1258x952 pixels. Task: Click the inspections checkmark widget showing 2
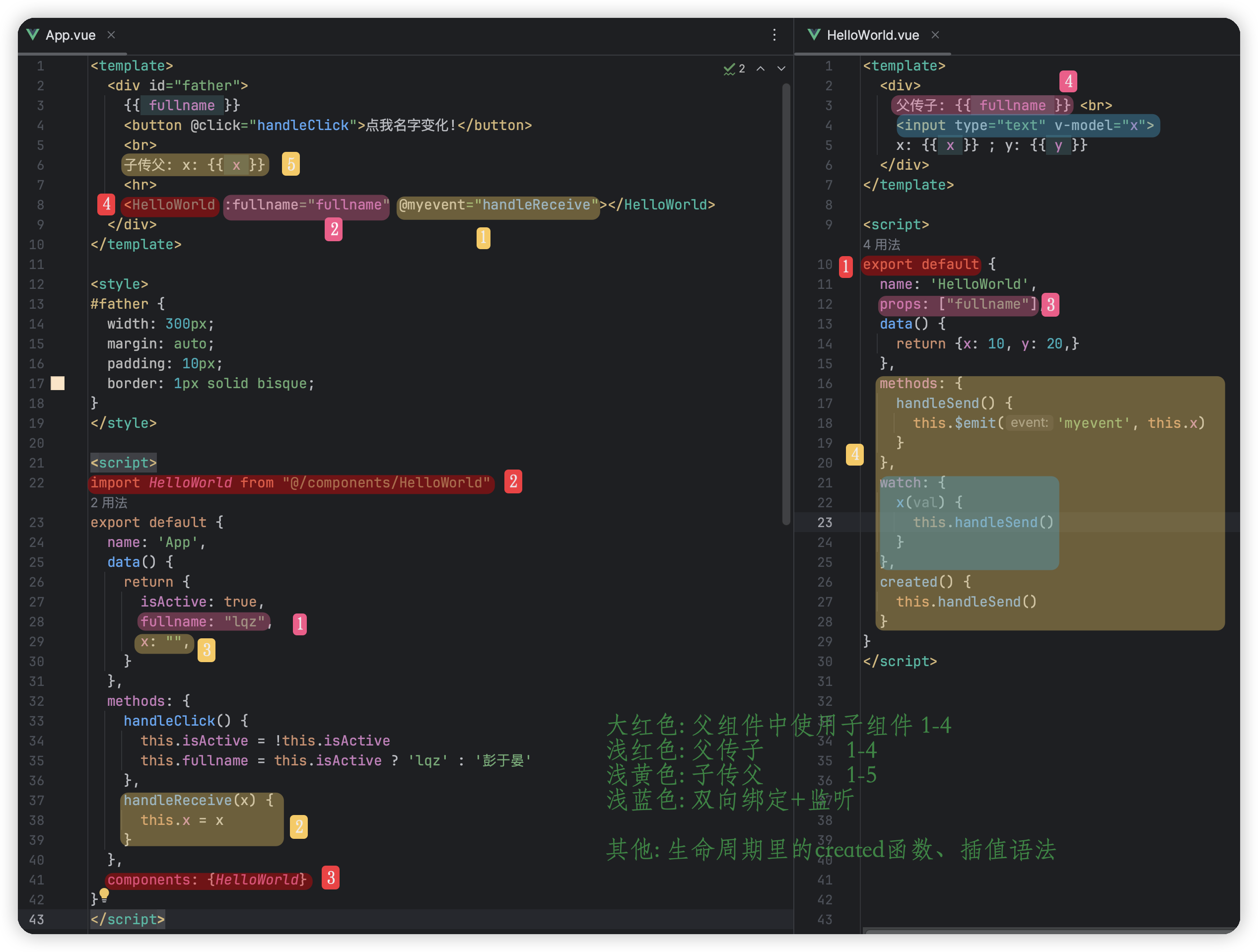tap(734, 69)
